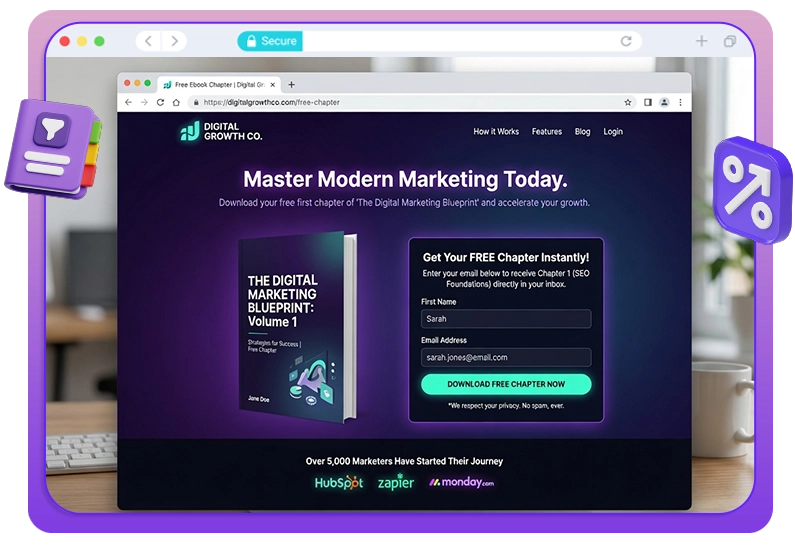Viewport: 795px width, 547px height.
Task: Click the HubSpot logo
Action: point(339,483)
